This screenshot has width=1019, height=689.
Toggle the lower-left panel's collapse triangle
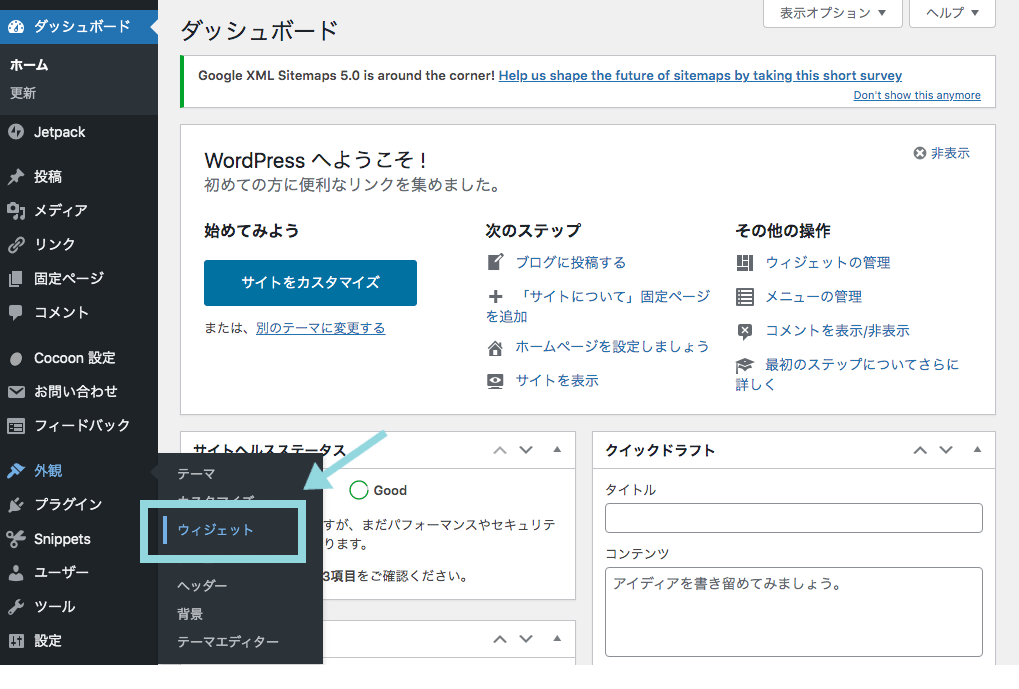tap(557, 639)
